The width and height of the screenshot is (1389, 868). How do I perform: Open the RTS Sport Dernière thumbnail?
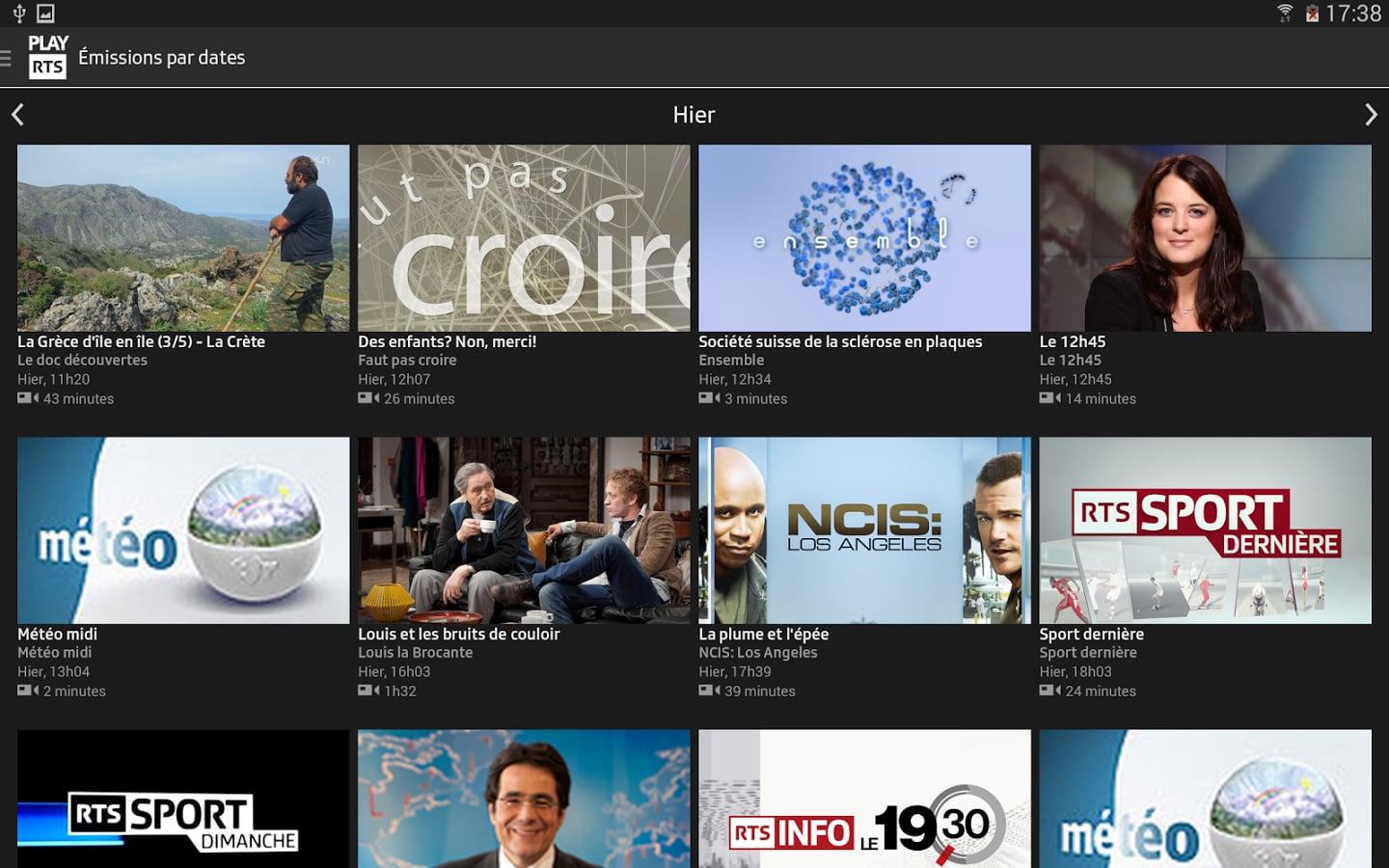(x=1205, y=530)
